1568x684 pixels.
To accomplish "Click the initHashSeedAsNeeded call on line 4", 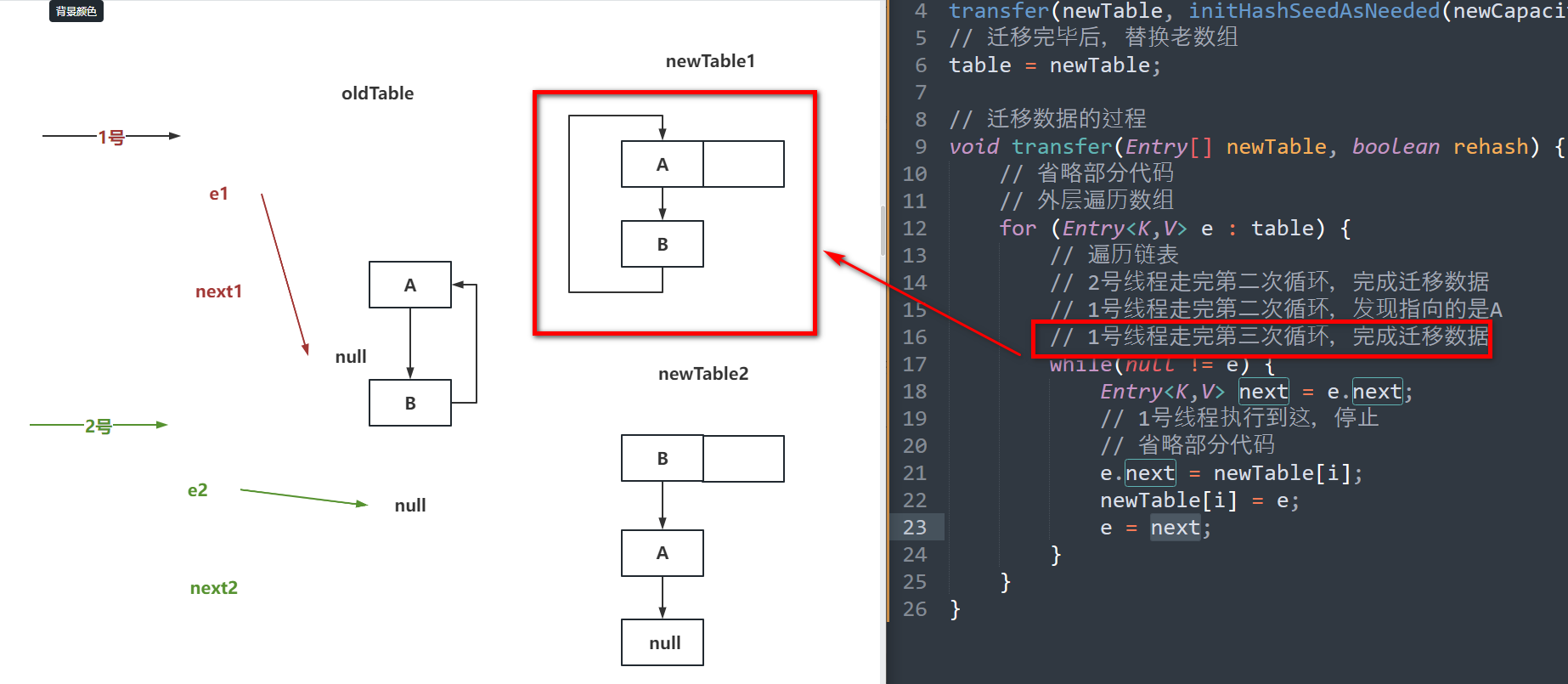I will pyautogui.click(x=1314, y=11).
